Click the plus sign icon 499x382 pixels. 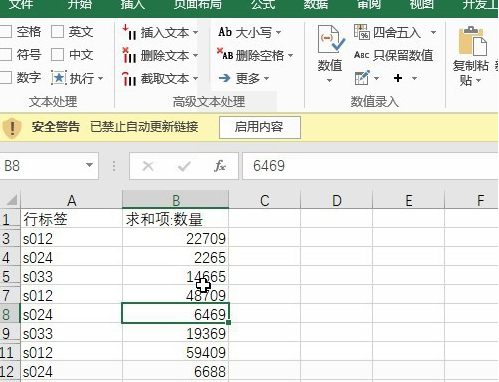tap(398, 78)
